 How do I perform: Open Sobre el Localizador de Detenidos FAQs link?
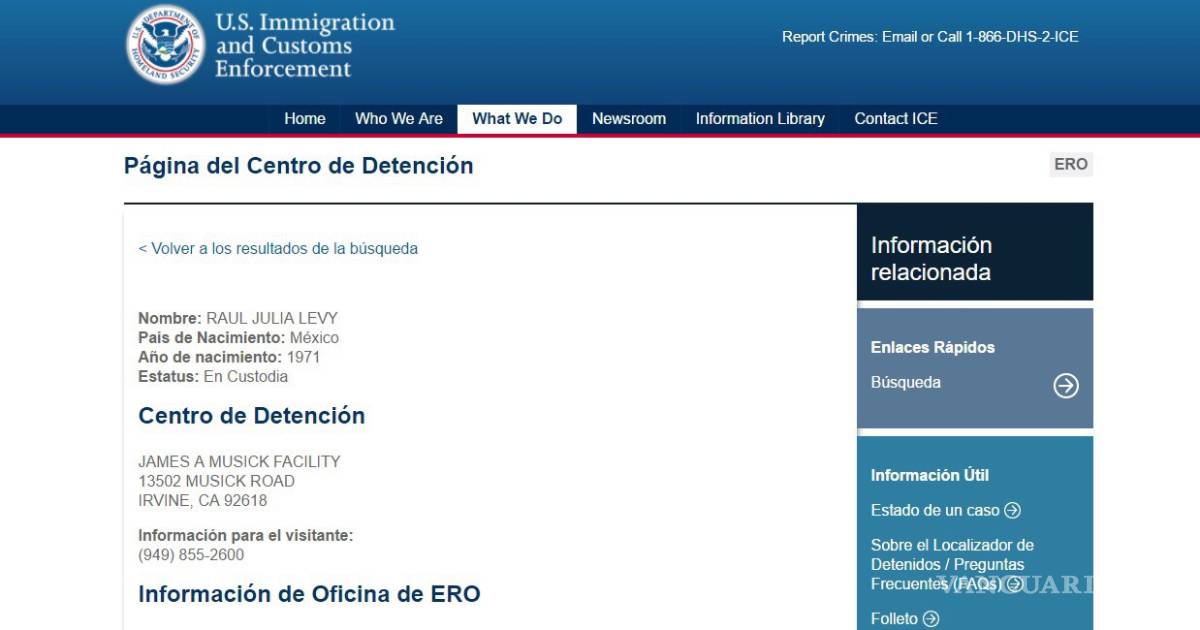(x=952, y=564)
